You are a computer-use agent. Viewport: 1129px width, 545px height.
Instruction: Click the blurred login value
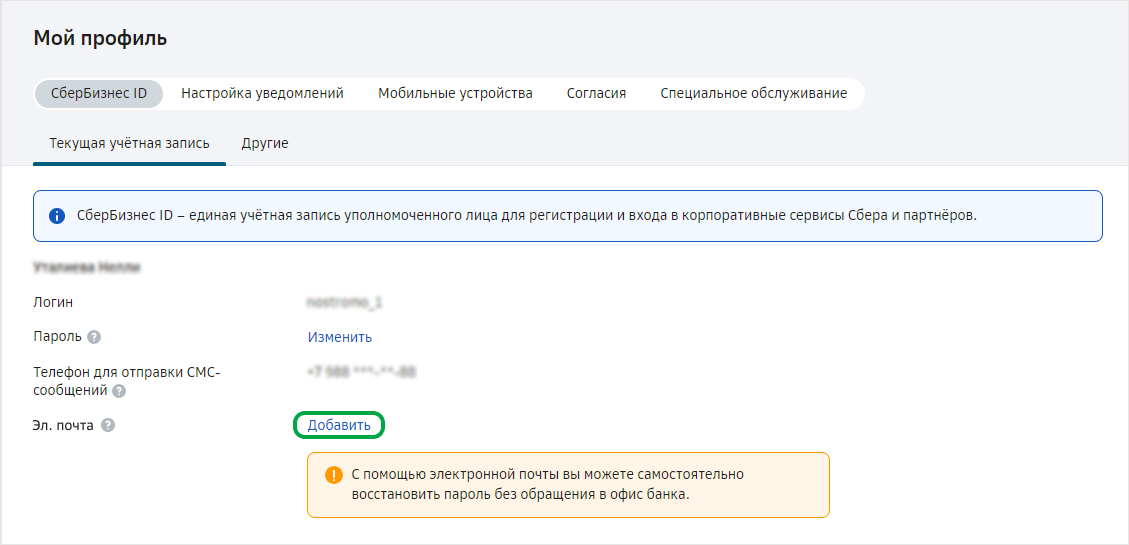coord(345,302)
